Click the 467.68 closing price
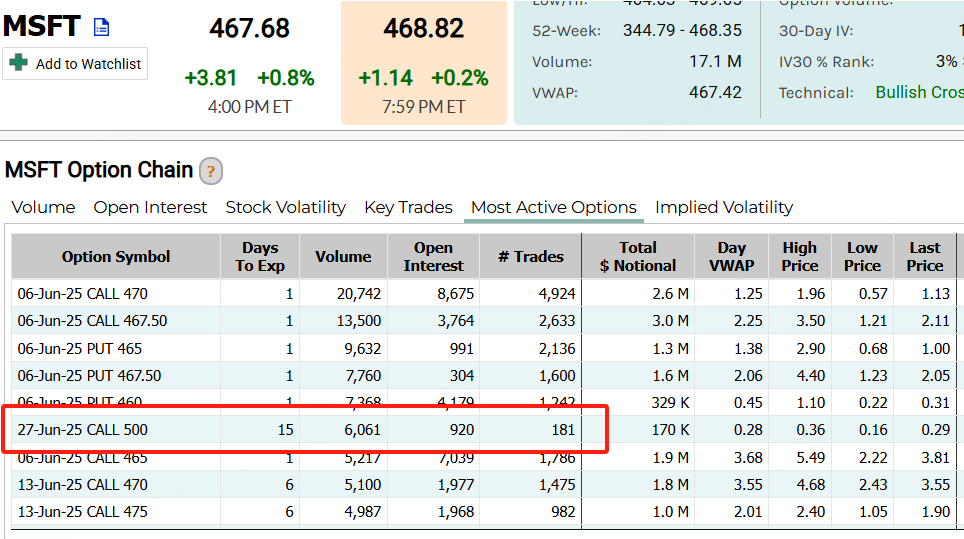 [x=249, y=28]
